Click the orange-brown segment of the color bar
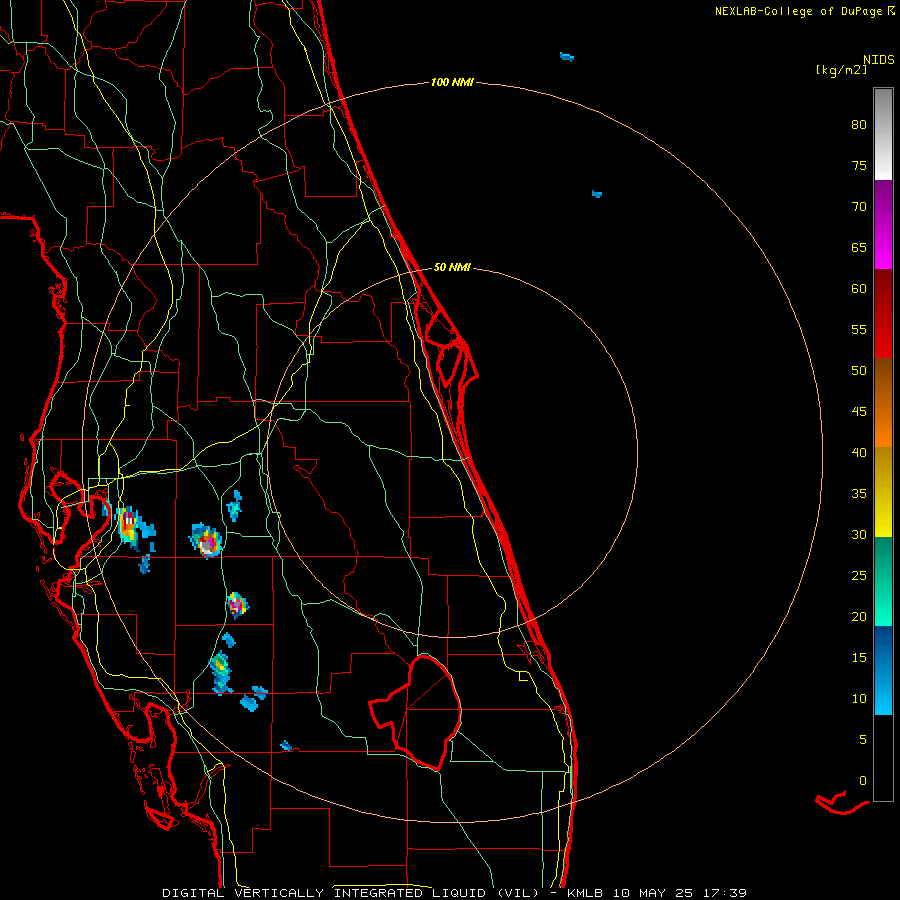The image size is (900, 900). tap(883, 402)
